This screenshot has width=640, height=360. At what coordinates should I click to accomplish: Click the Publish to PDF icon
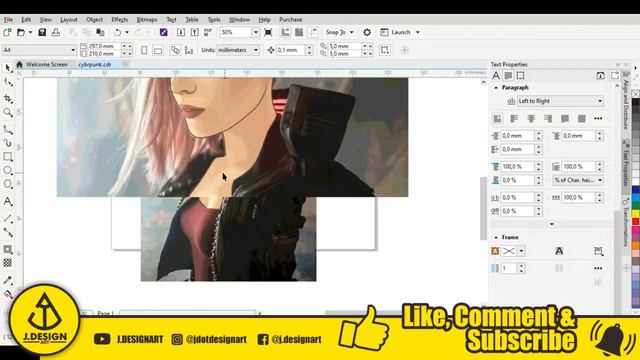[208, 32]
